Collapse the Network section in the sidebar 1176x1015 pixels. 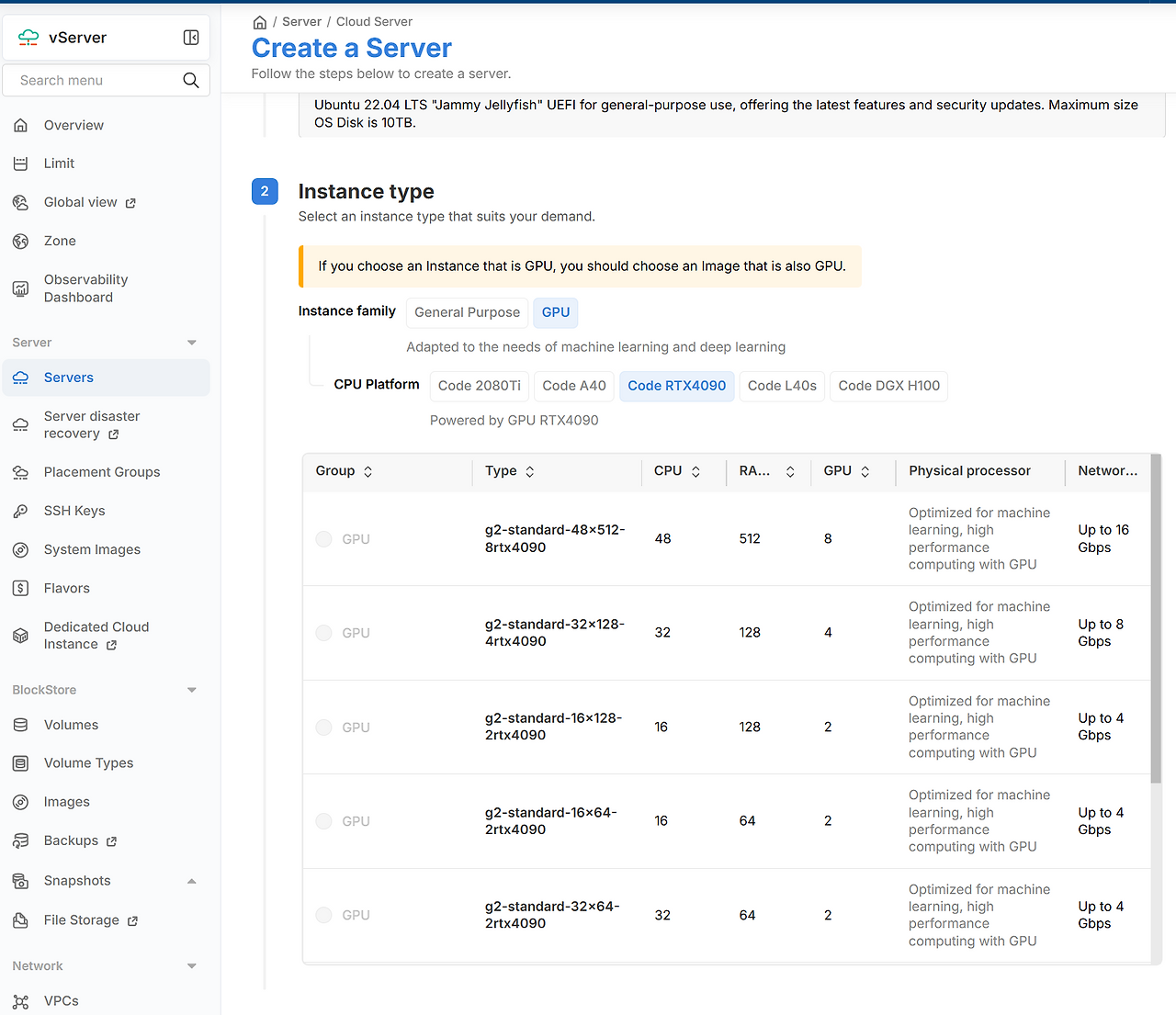click(x=192, y=966)
